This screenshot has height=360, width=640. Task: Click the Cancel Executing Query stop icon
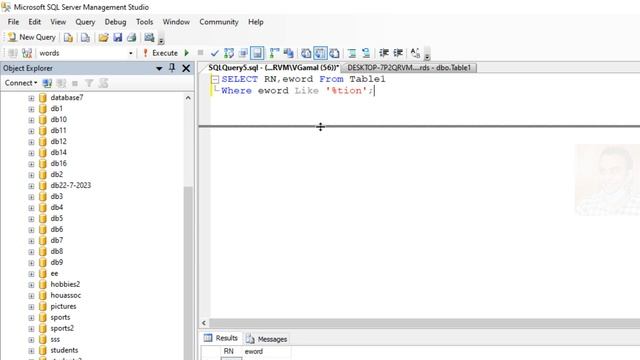coord(200,53)
